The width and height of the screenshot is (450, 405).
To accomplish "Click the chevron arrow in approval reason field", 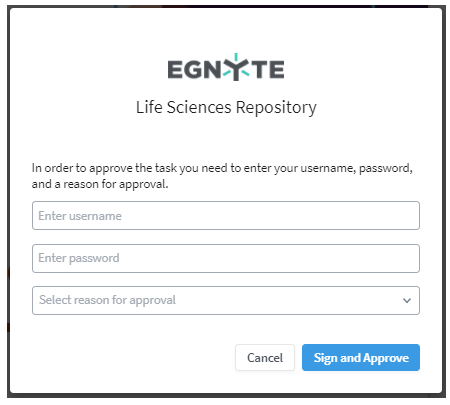I will pyautogui.click(x=407, y=300).
